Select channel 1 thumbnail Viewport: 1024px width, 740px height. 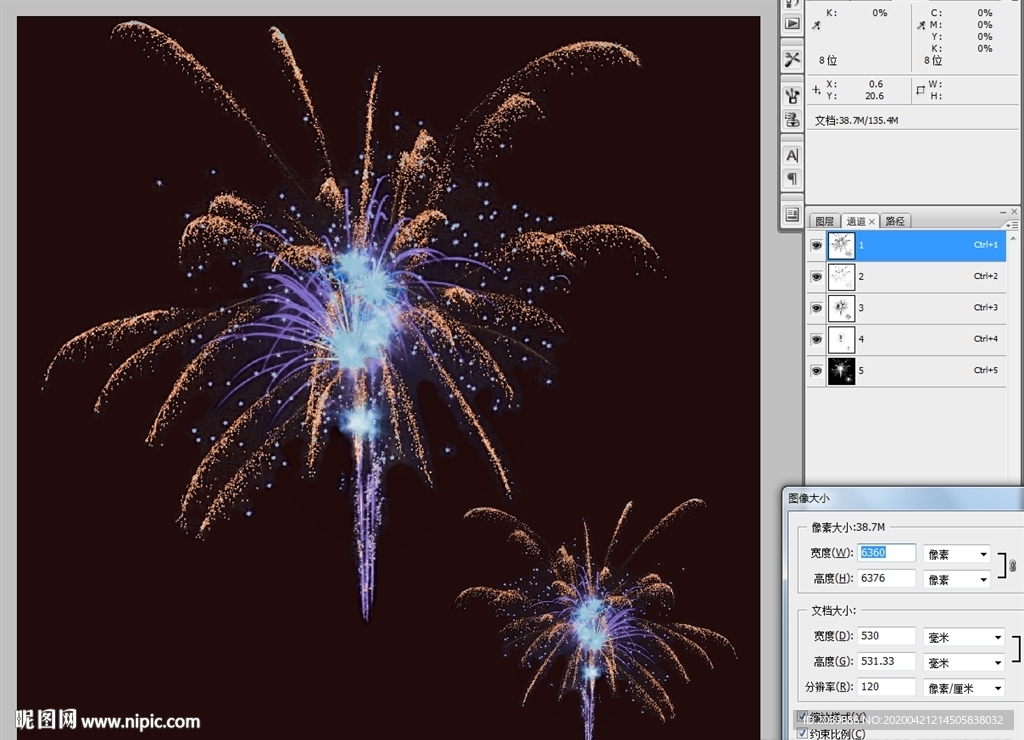tap(841, 246)
